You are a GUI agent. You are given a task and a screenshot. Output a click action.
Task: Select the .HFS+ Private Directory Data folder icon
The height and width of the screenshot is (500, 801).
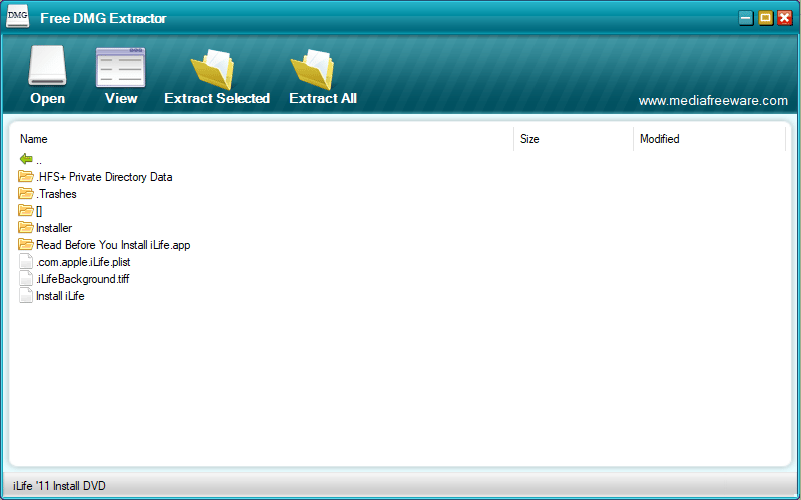(26, 177)
